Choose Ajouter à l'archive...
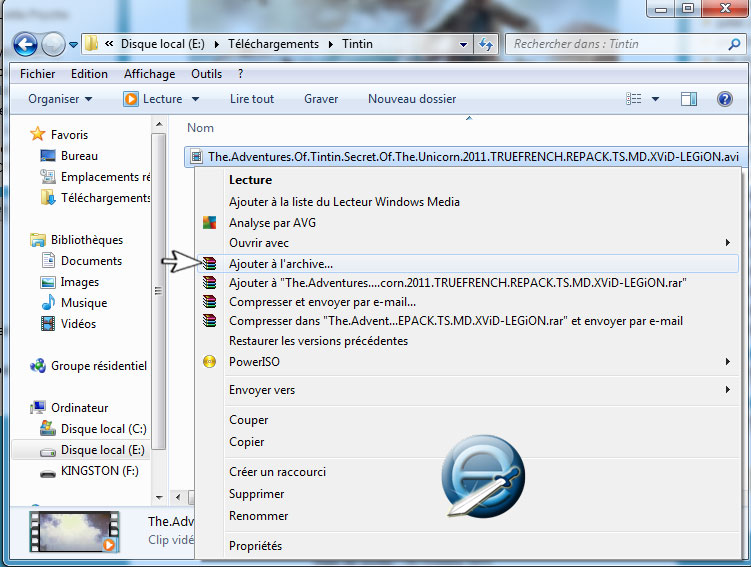 pyautogui.click(x=467, y=264)
